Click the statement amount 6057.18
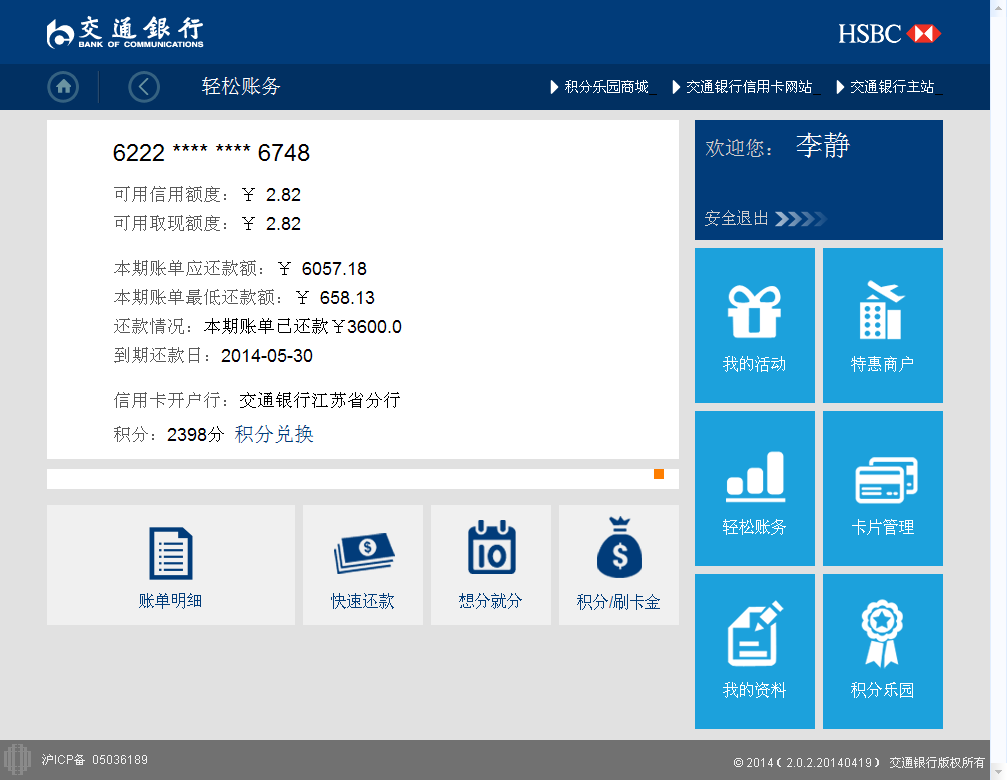This screenshot has height=780, width=1007. [x=334, y=268]
